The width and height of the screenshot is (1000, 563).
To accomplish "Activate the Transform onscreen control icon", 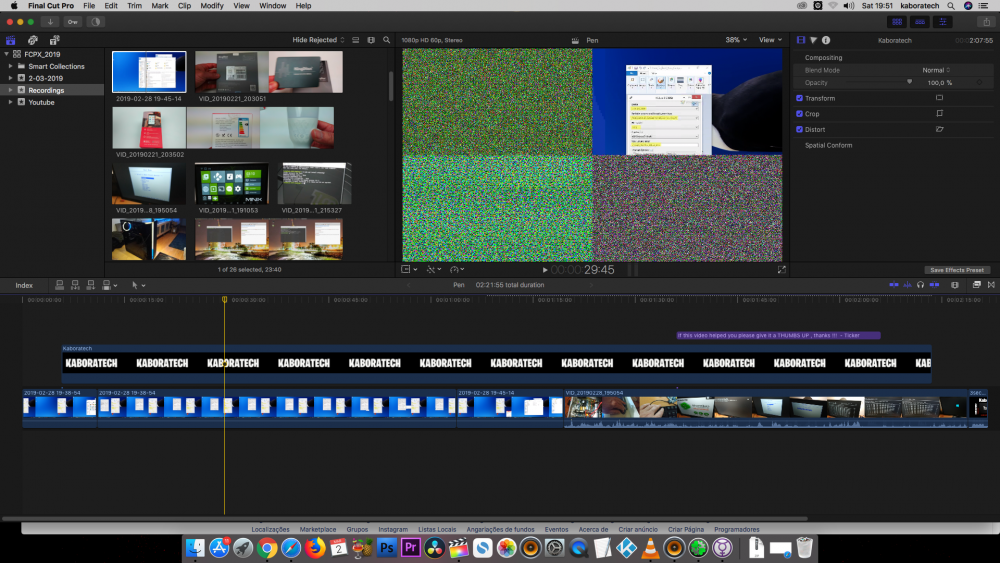I will (x=939, y=98).
